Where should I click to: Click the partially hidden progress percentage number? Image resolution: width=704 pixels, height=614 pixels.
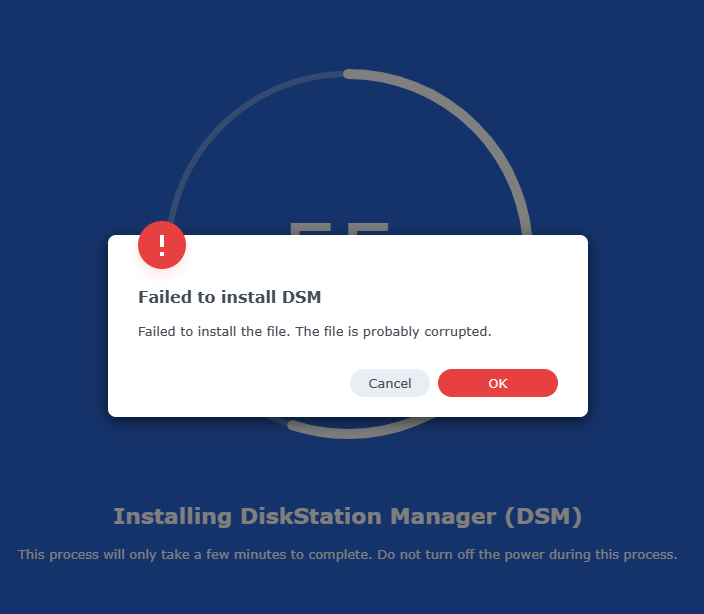(339, 228)
